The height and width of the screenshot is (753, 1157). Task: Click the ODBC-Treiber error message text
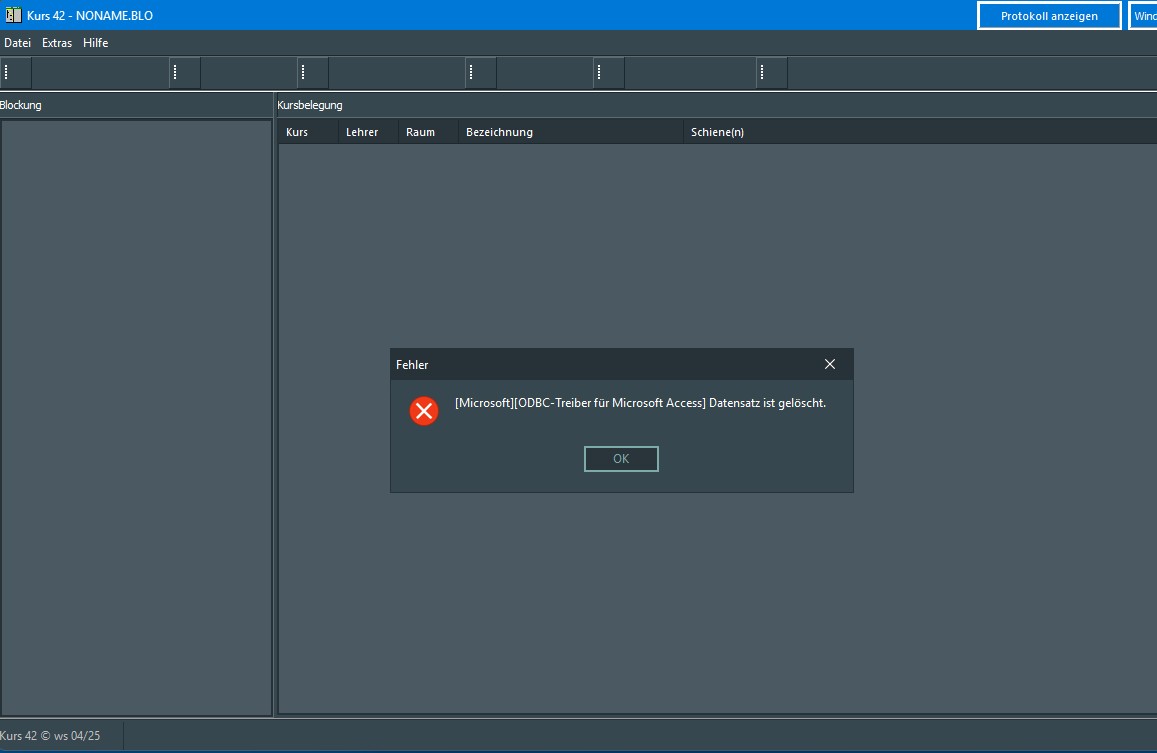pos(640,403)
